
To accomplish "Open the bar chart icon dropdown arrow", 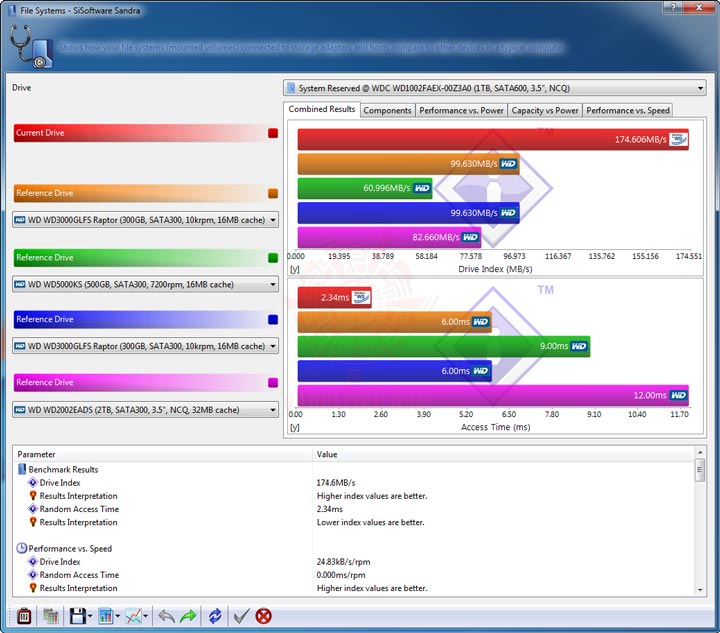I will (x=118, y=616).
